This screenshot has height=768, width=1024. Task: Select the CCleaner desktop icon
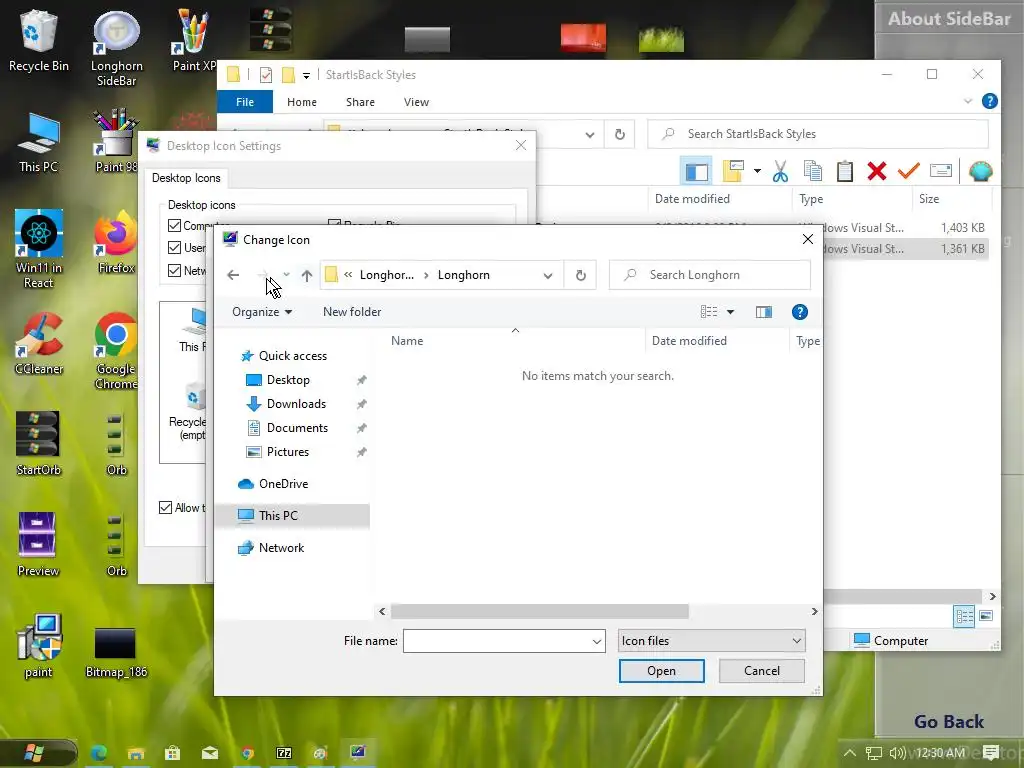pos(39,344)
